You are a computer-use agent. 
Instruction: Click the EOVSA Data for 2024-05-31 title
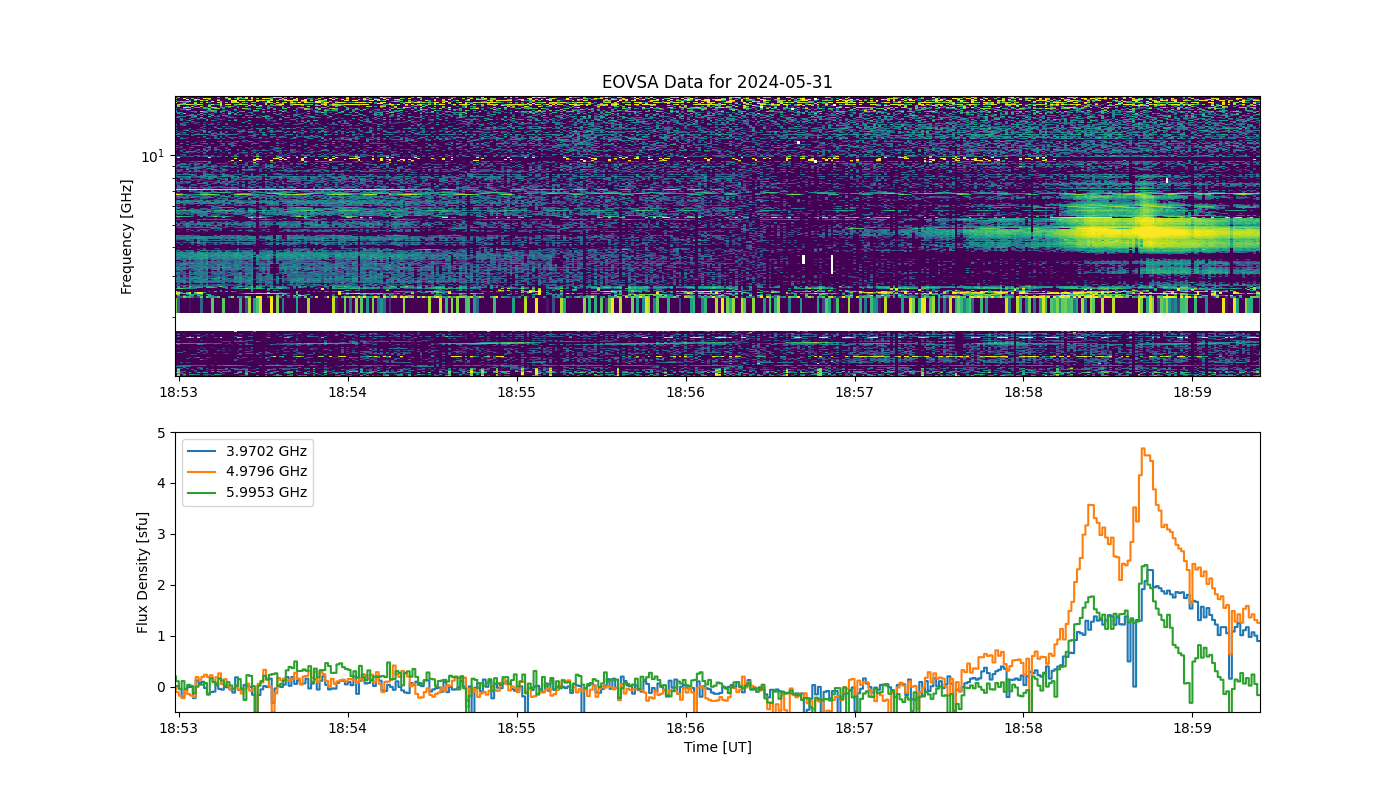[717, 82]
